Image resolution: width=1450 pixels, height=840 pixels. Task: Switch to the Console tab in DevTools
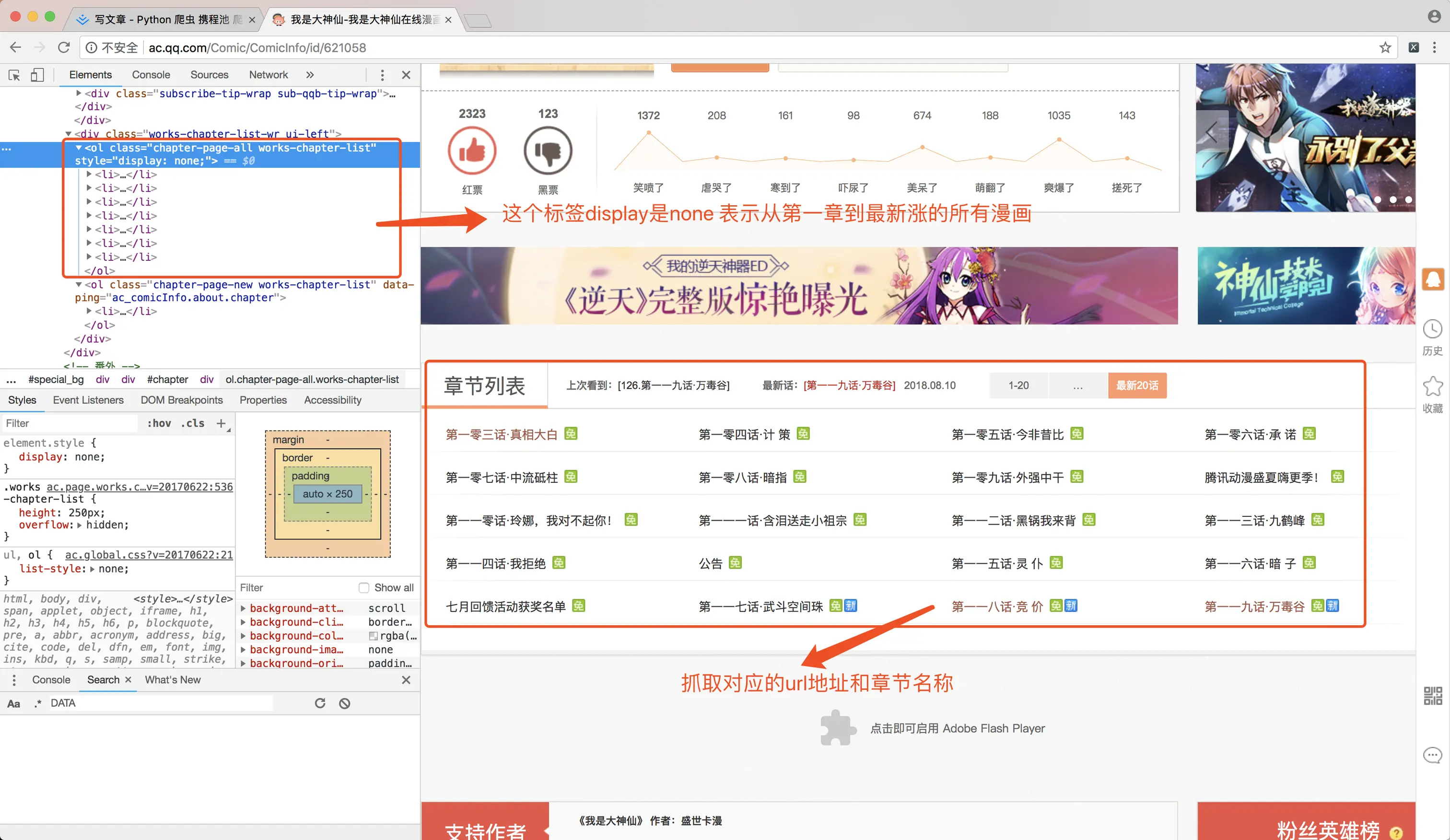[x=151, y=75]
